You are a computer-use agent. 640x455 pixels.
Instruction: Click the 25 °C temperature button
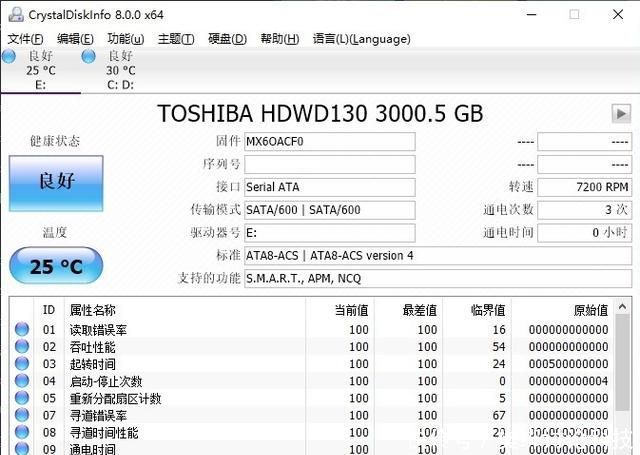[x=56, y=266]
